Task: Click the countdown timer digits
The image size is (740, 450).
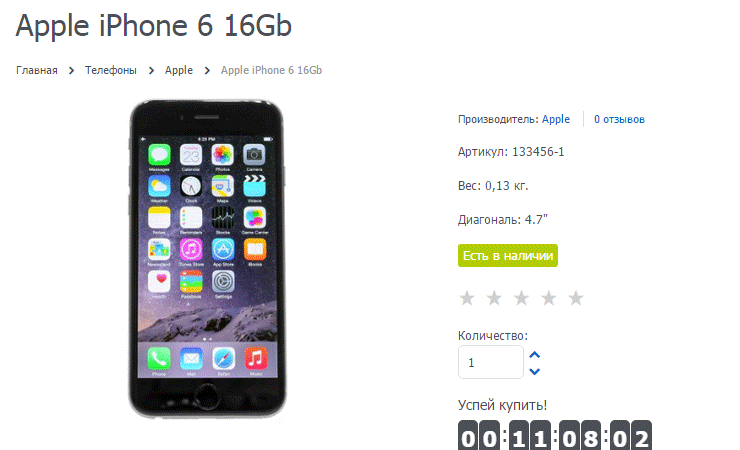Action: point(555,435)
